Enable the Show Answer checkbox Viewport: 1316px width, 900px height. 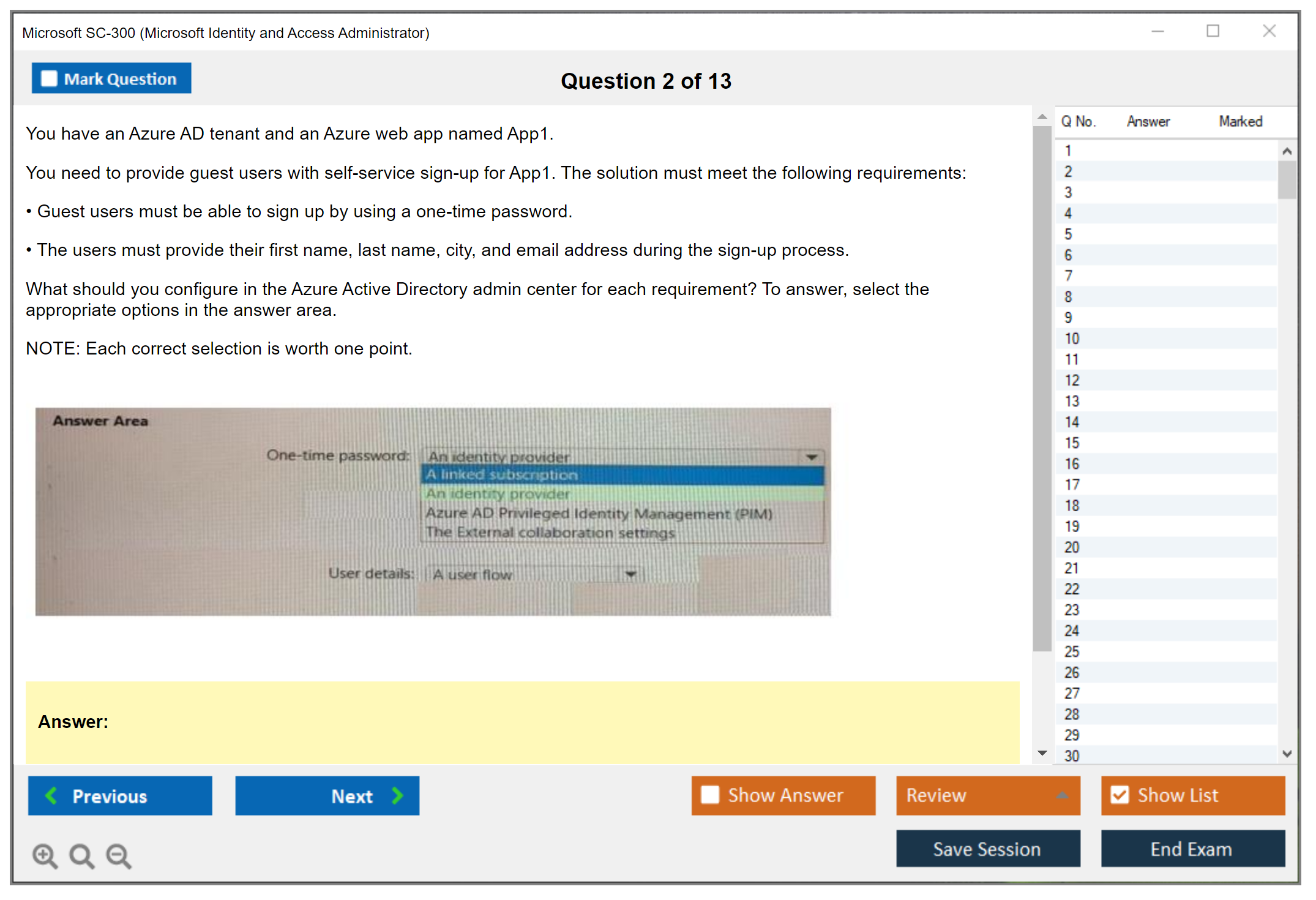coord(710,795)
